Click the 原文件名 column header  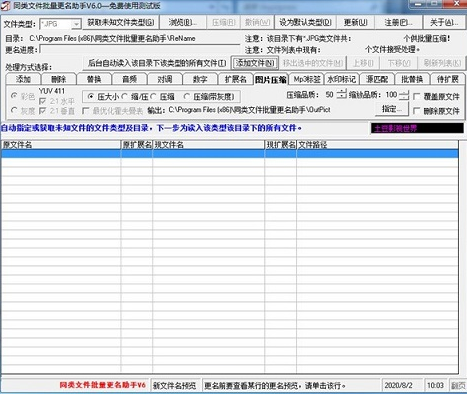point(61,145)
